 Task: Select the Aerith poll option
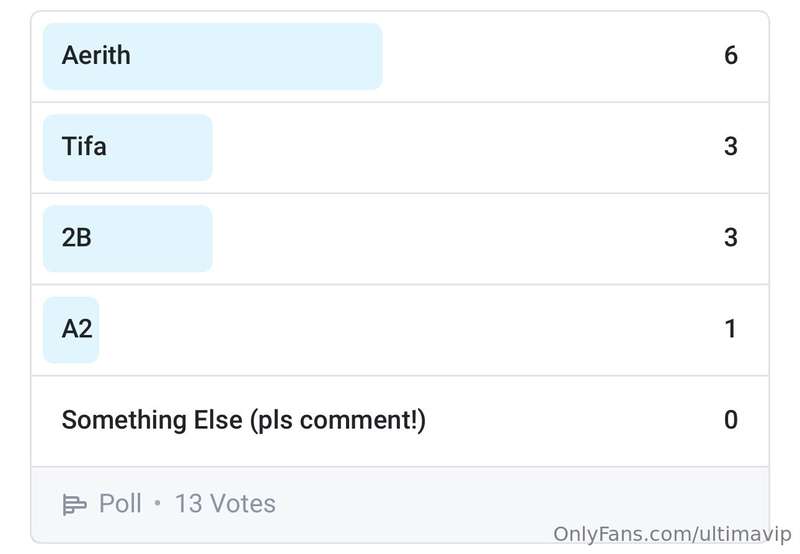pos(400,56)
